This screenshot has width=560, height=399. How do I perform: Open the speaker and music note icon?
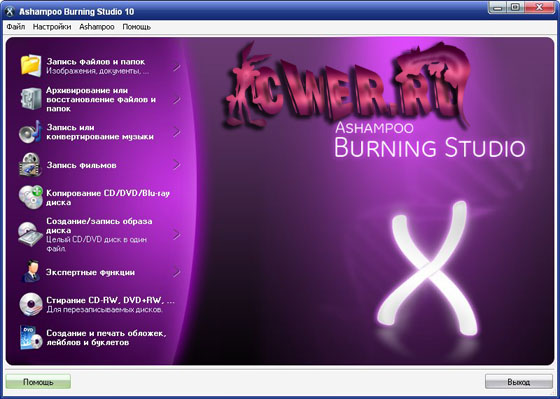pyautogui.click(x=31, y=132)
